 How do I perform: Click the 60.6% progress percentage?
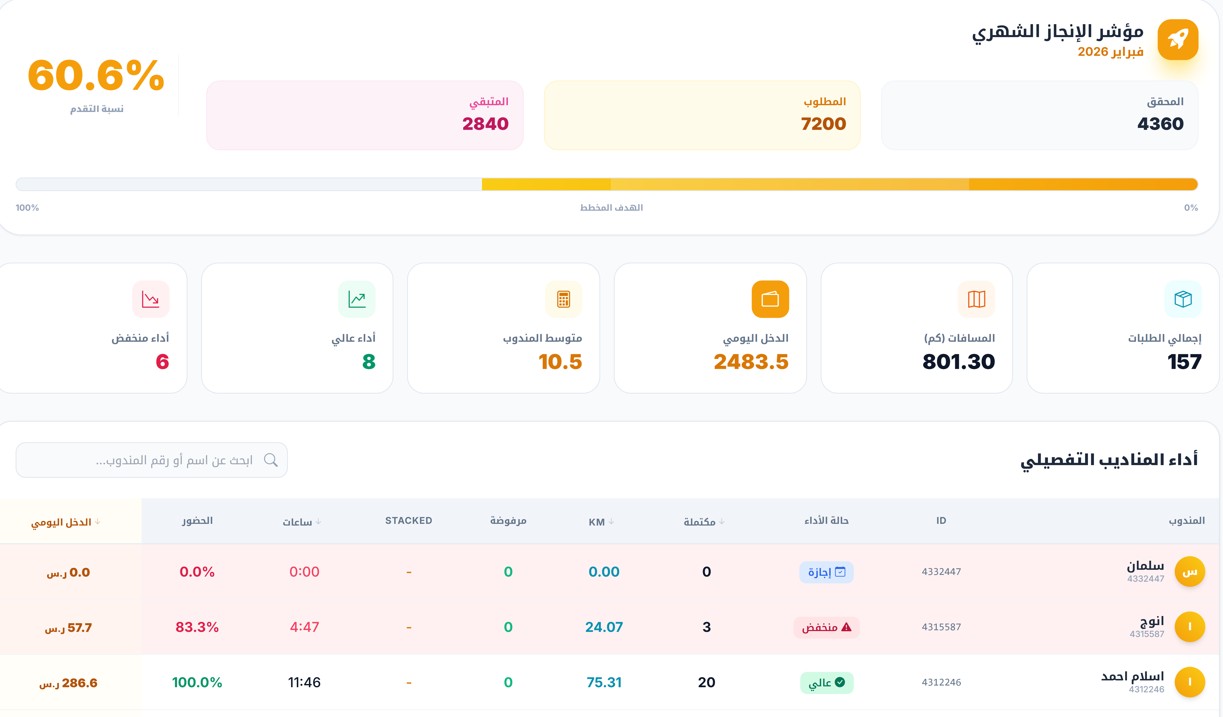(x=96, y=75)
